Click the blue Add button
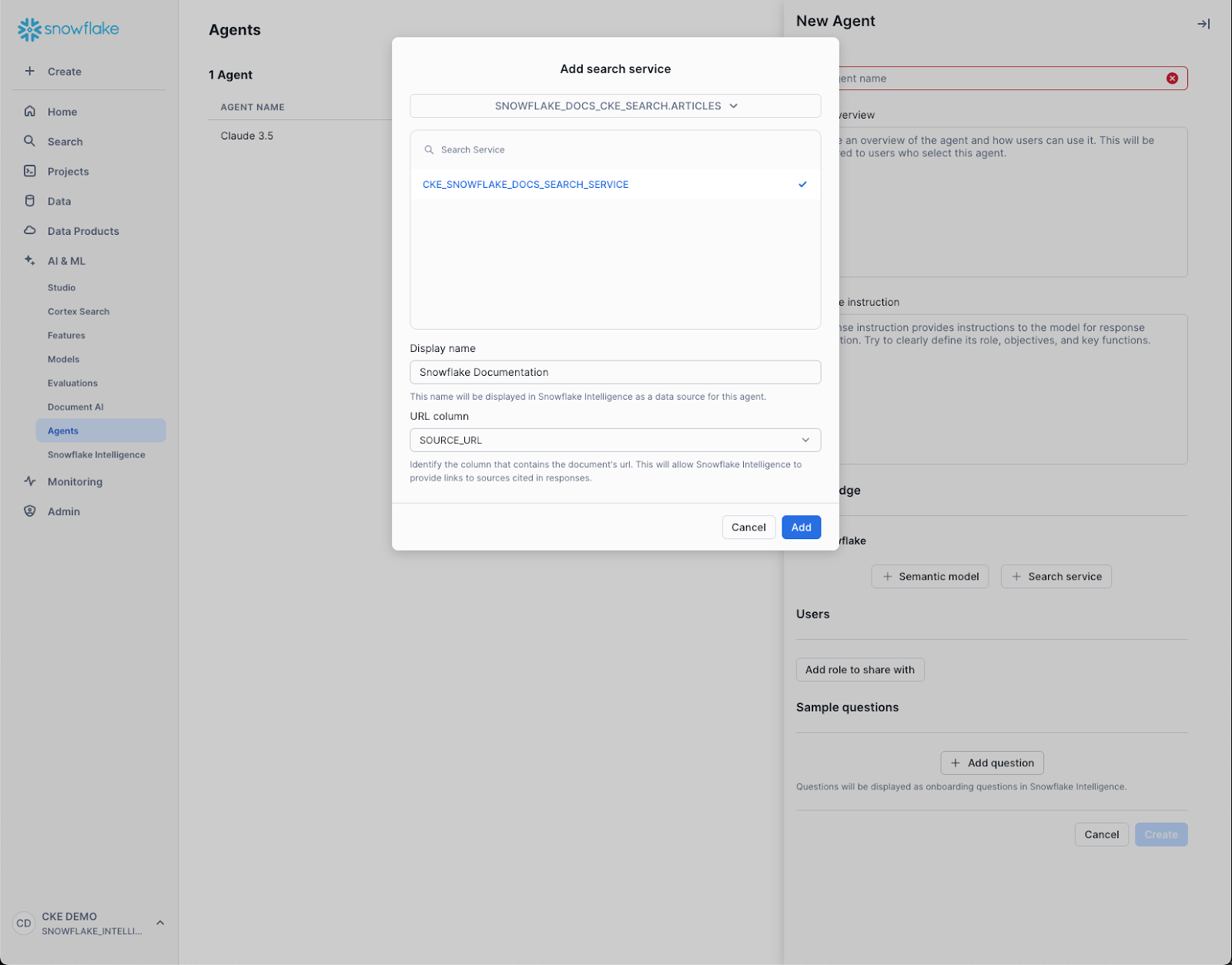Screen dimensions: 1232x965 tap(801, 528)
